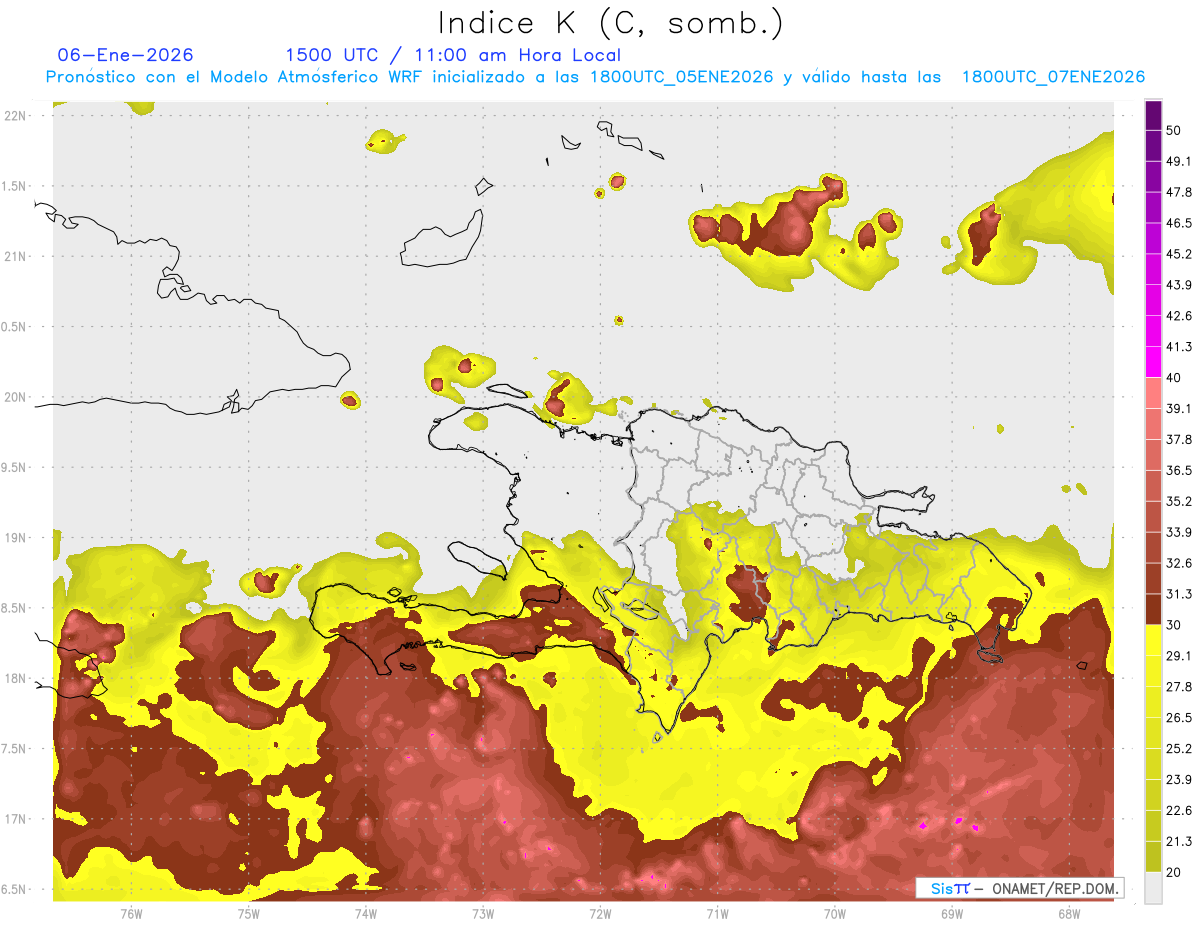Click the latitude label "19N"
The width and height of the screenshot is (1200, 927).
tap(16, 537)
